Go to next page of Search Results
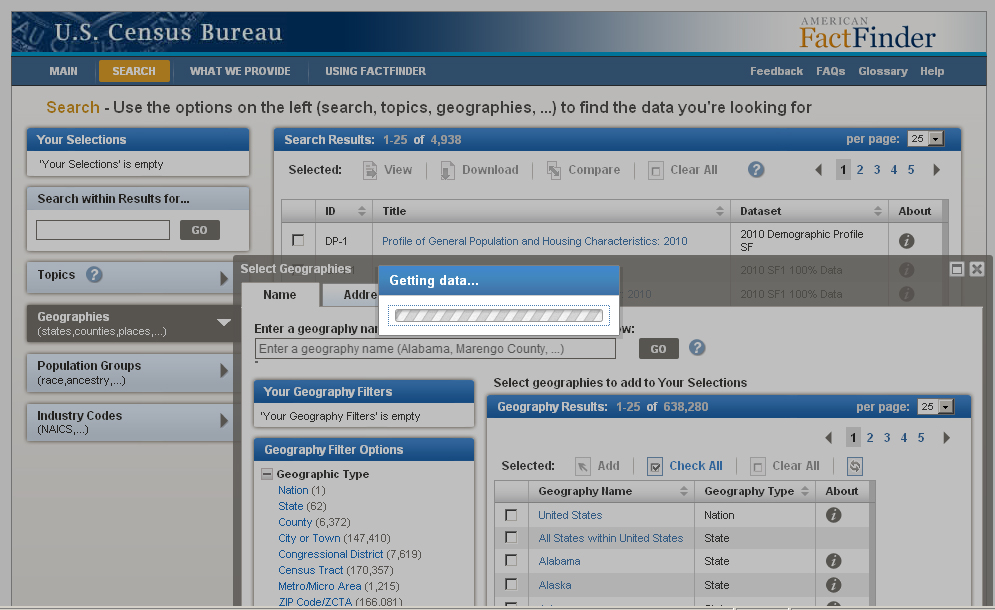 click(937, 169)
